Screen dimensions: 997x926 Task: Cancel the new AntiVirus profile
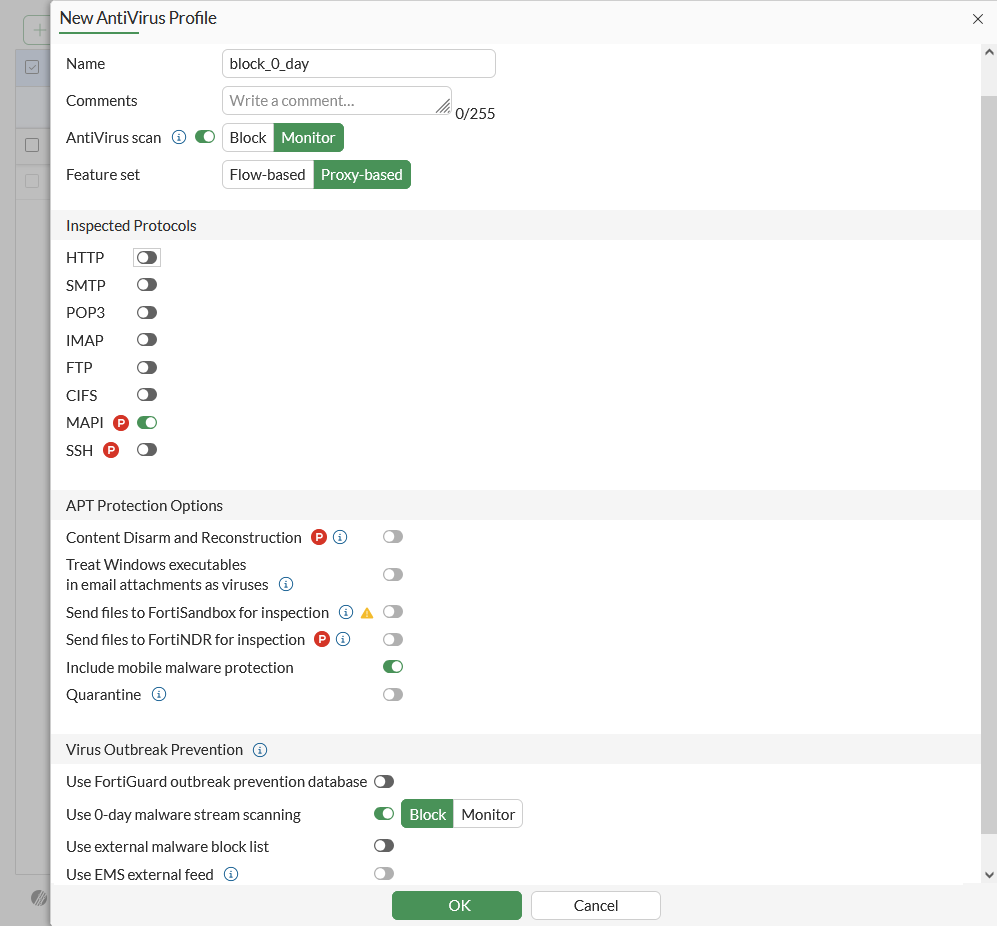pyautogui.click(x=595, y=905)
